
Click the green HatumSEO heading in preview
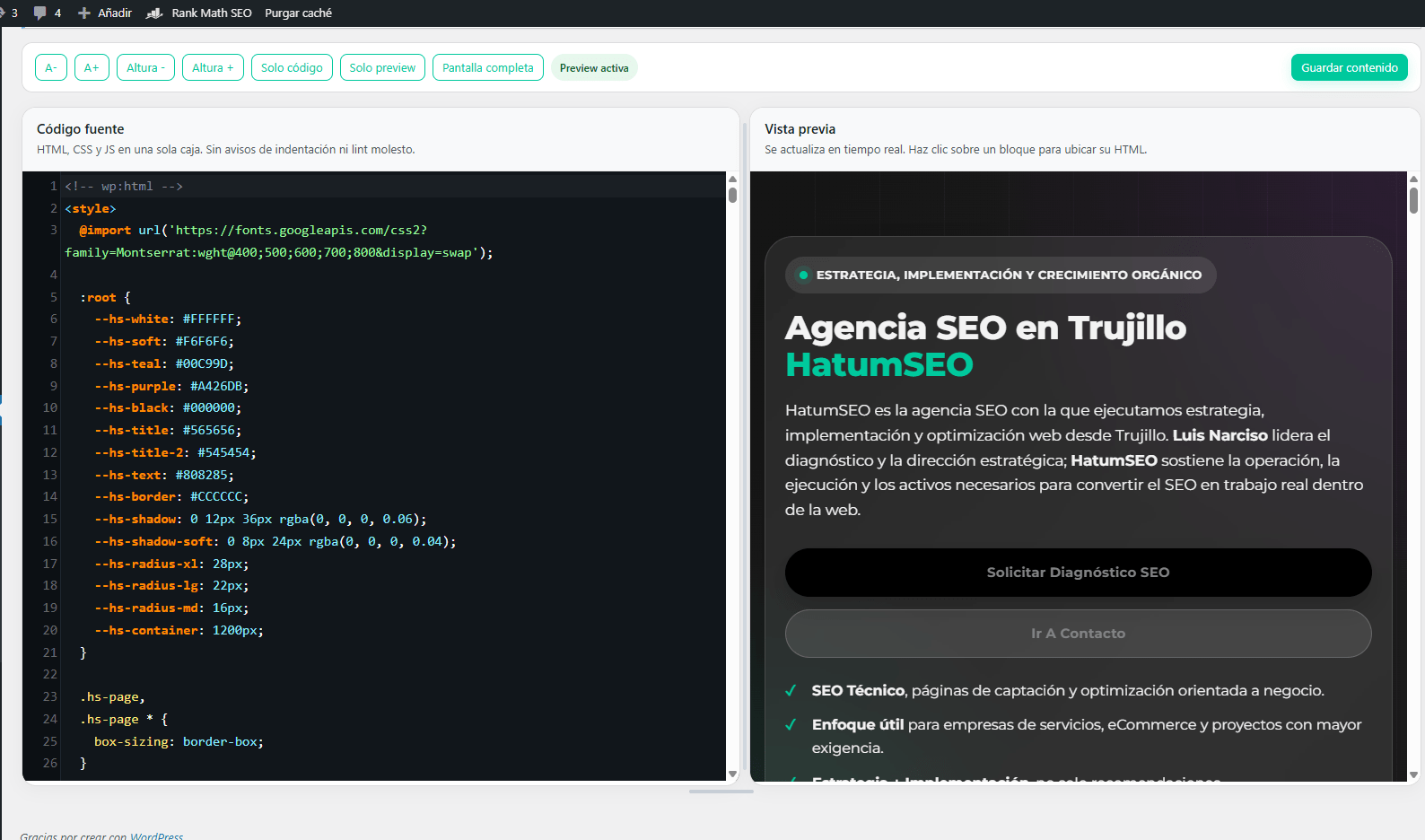pos(879,364)
